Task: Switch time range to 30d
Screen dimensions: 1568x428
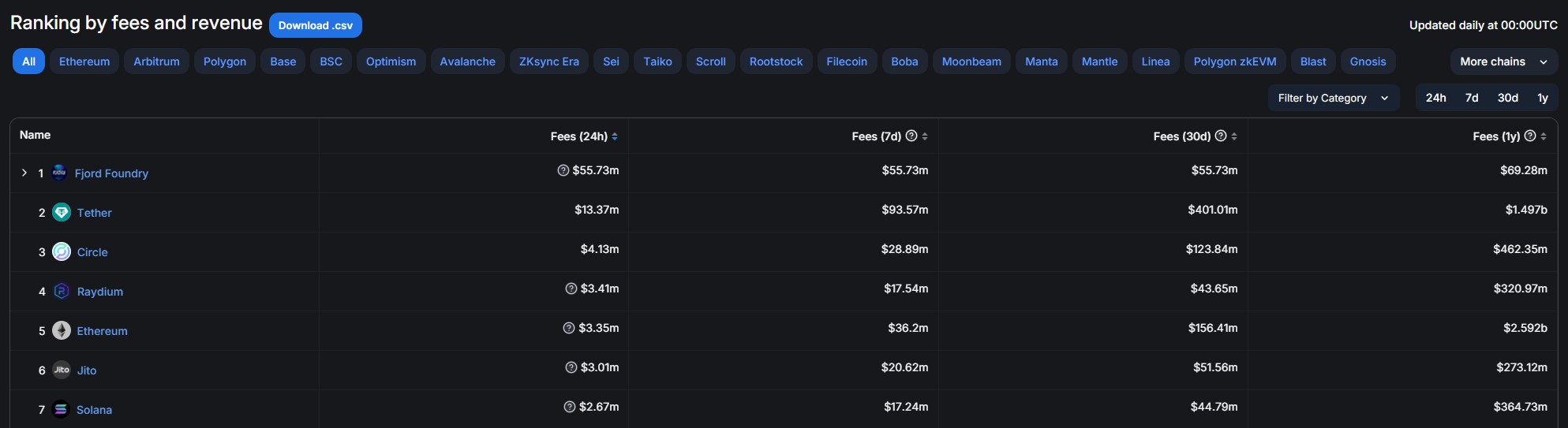Action: tap(1507, 98)
